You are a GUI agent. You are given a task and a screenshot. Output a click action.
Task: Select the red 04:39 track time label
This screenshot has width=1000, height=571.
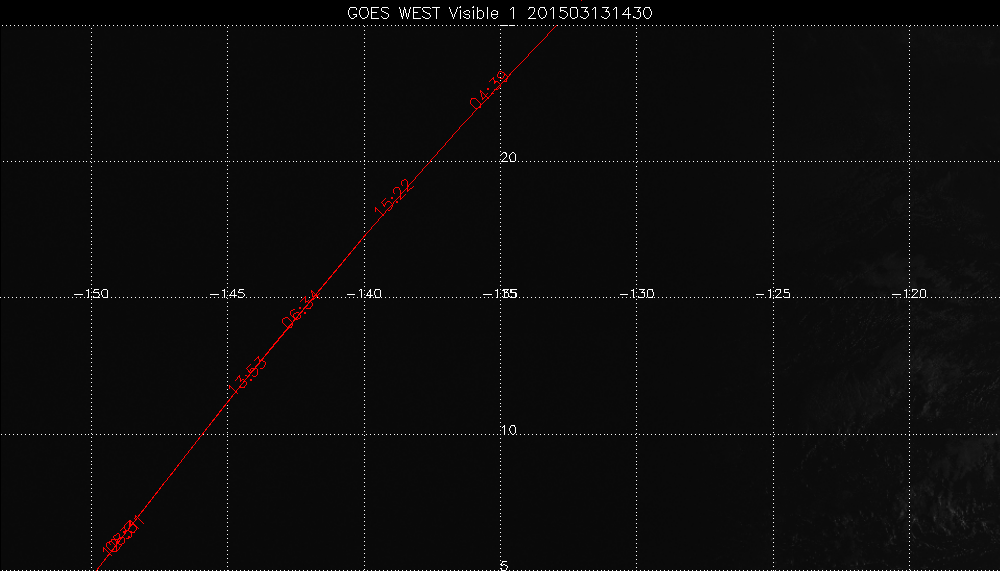tap(490, 90)
